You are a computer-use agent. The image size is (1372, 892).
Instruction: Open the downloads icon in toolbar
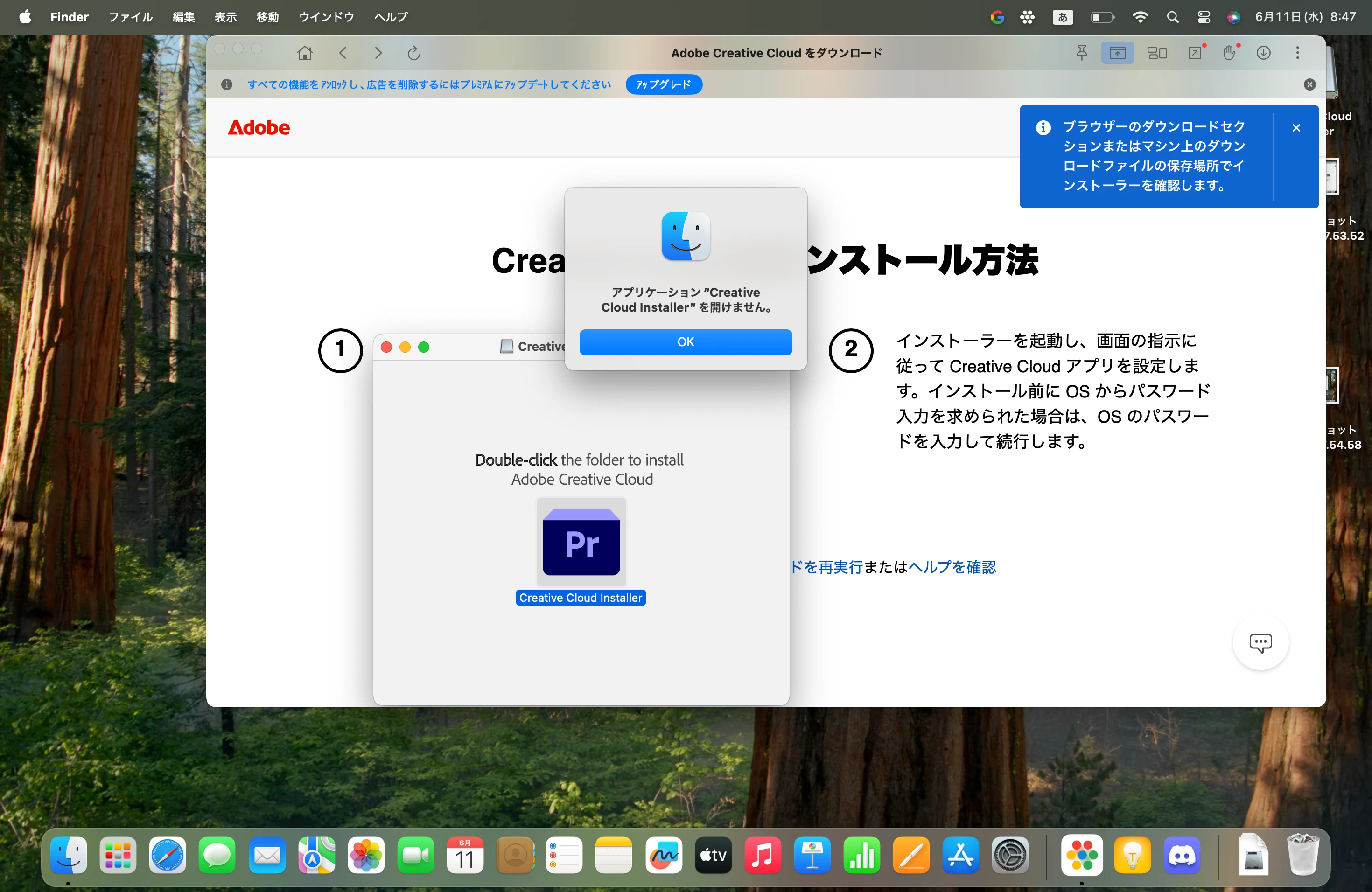click(x=1263, y=53)
